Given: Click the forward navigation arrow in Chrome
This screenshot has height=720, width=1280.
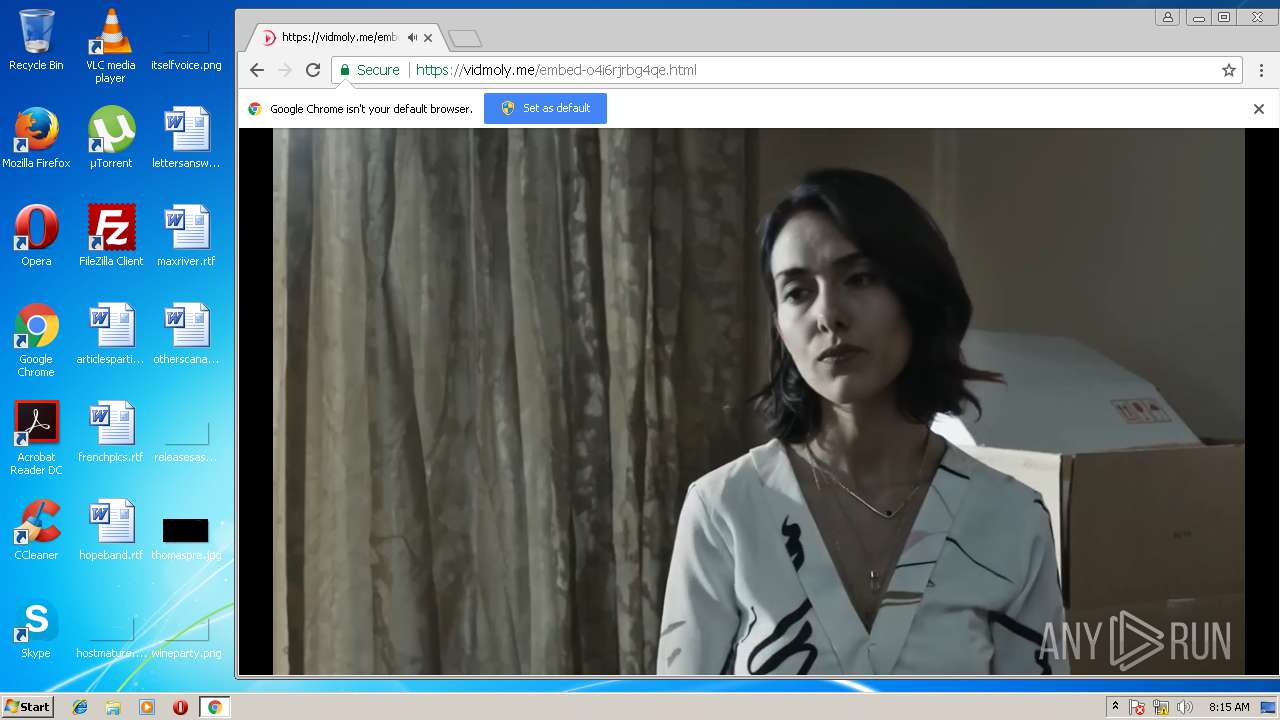Looking at the screenshot, I should 285,70.
